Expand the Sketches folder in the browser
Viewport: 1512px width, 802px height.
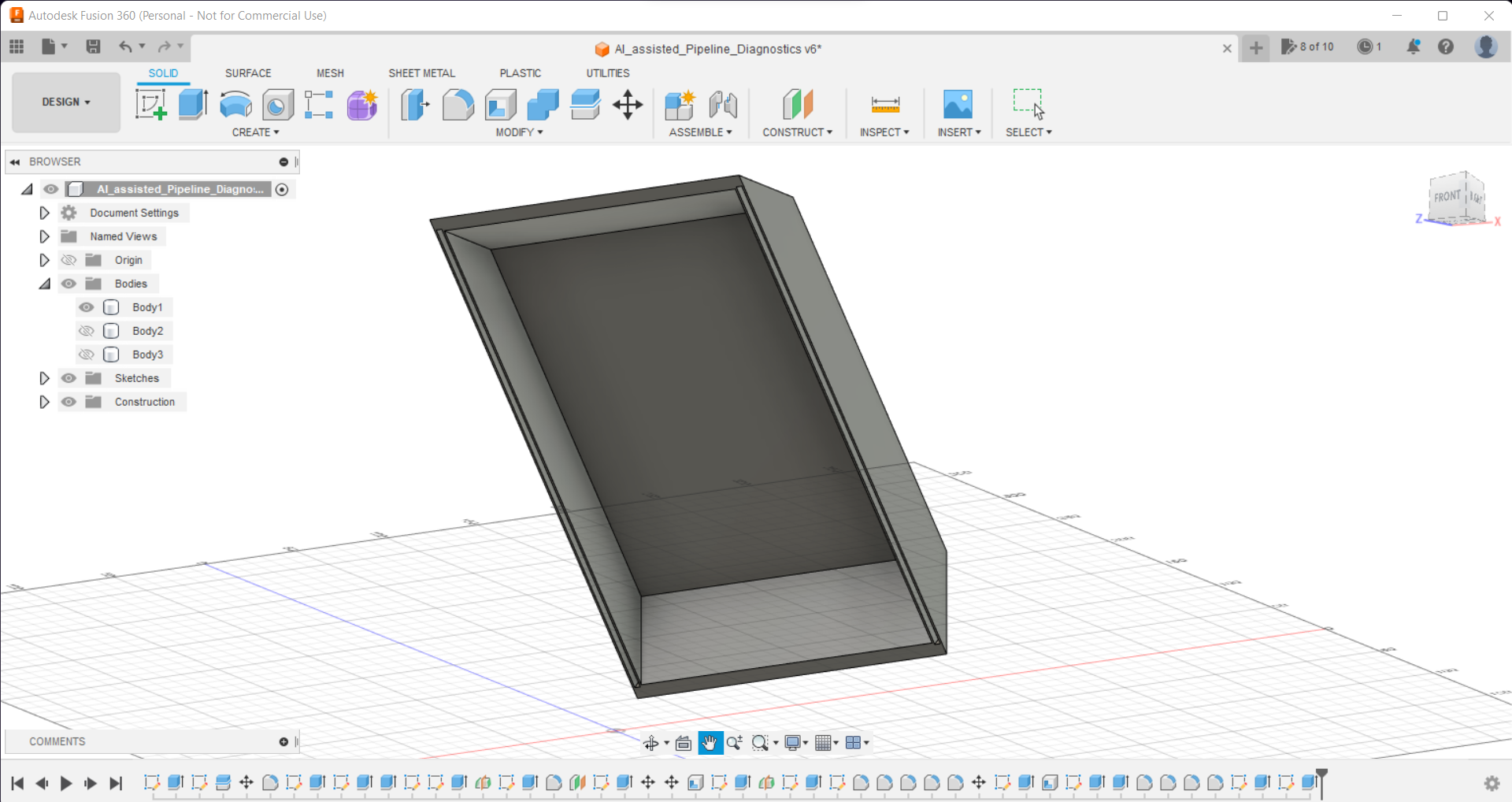pos(44,378)
